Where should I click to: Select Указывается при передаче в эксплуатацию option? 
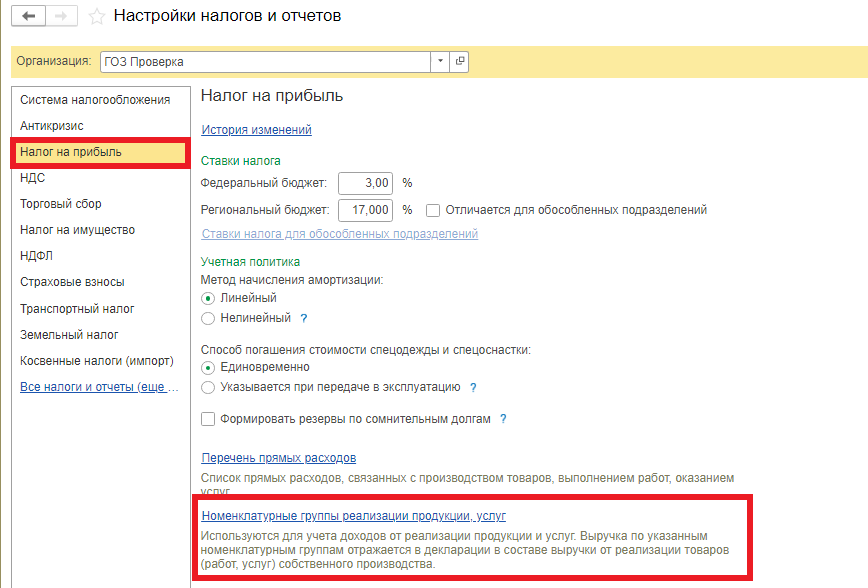click(x=208, y=387)
